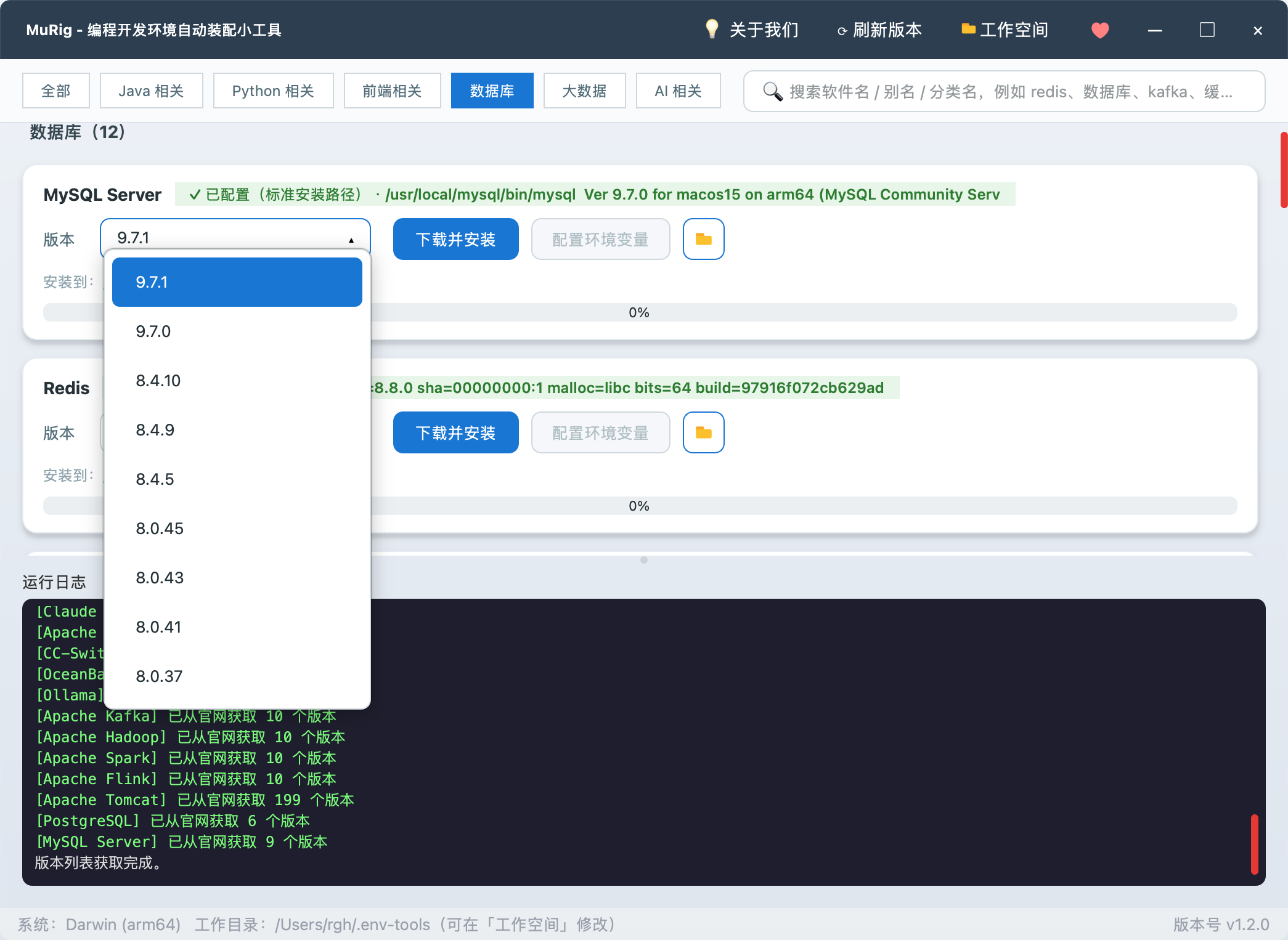Select version 8.4.5 in list
The width and height of the screenshot is (1288, 940).
[x=237, y=479]
